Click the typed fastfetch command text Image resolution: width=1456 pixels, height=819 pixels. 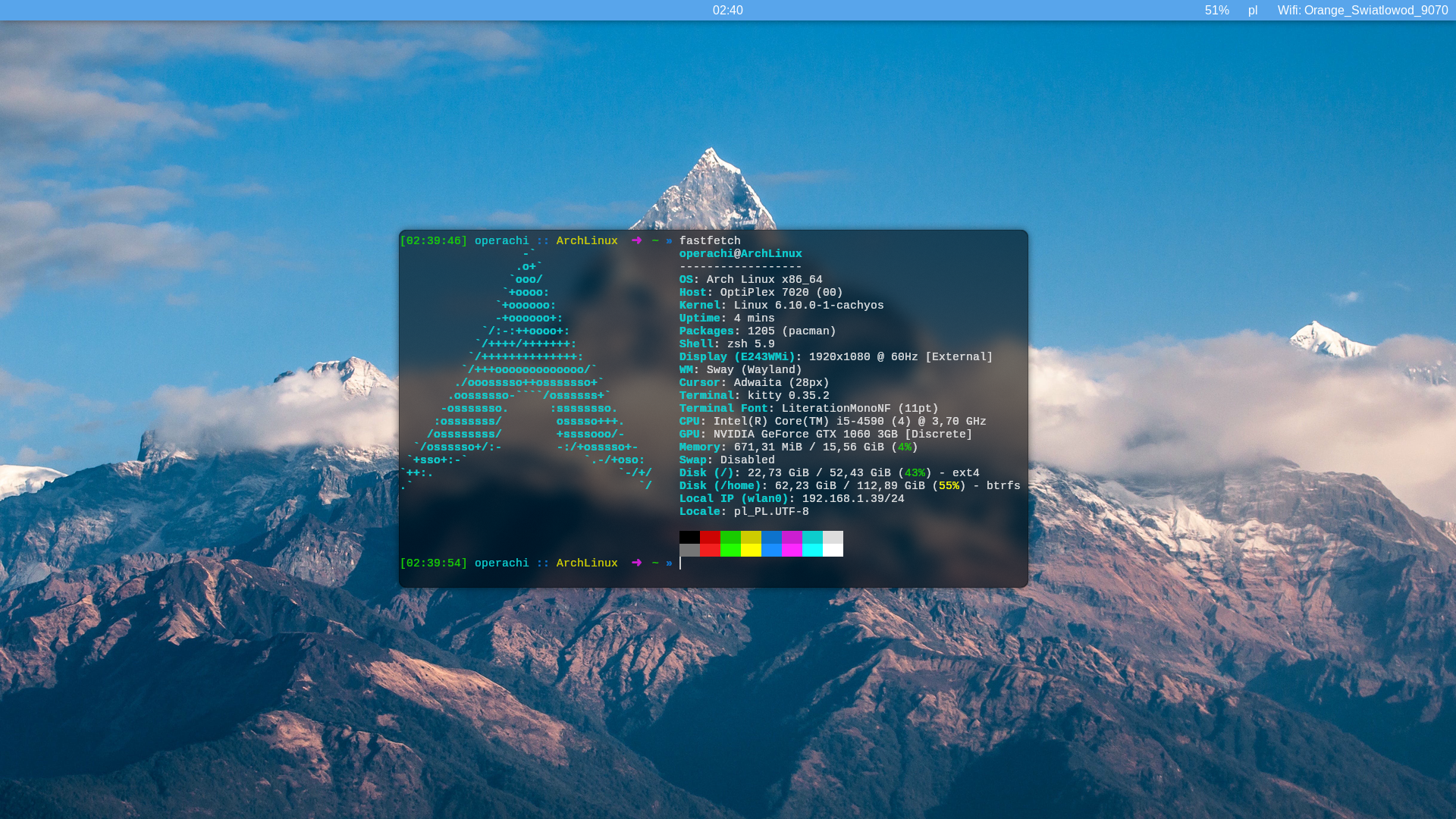click(710, 241)
